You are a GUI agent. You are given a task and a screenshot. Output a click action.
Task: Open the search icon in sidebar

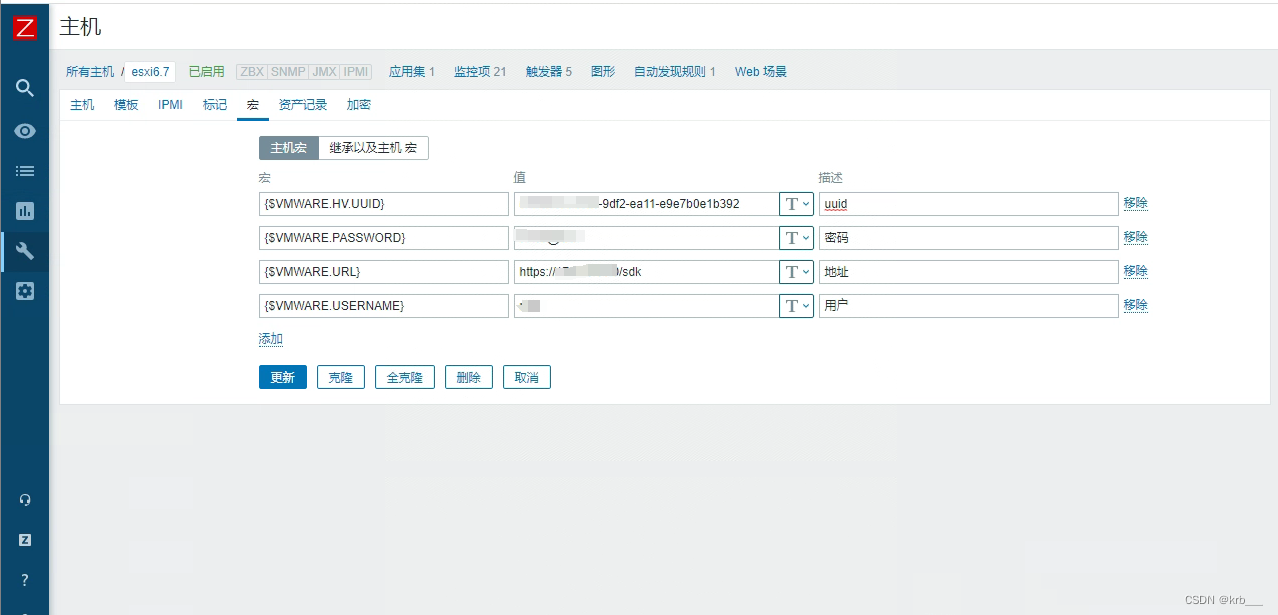[25, 87]
